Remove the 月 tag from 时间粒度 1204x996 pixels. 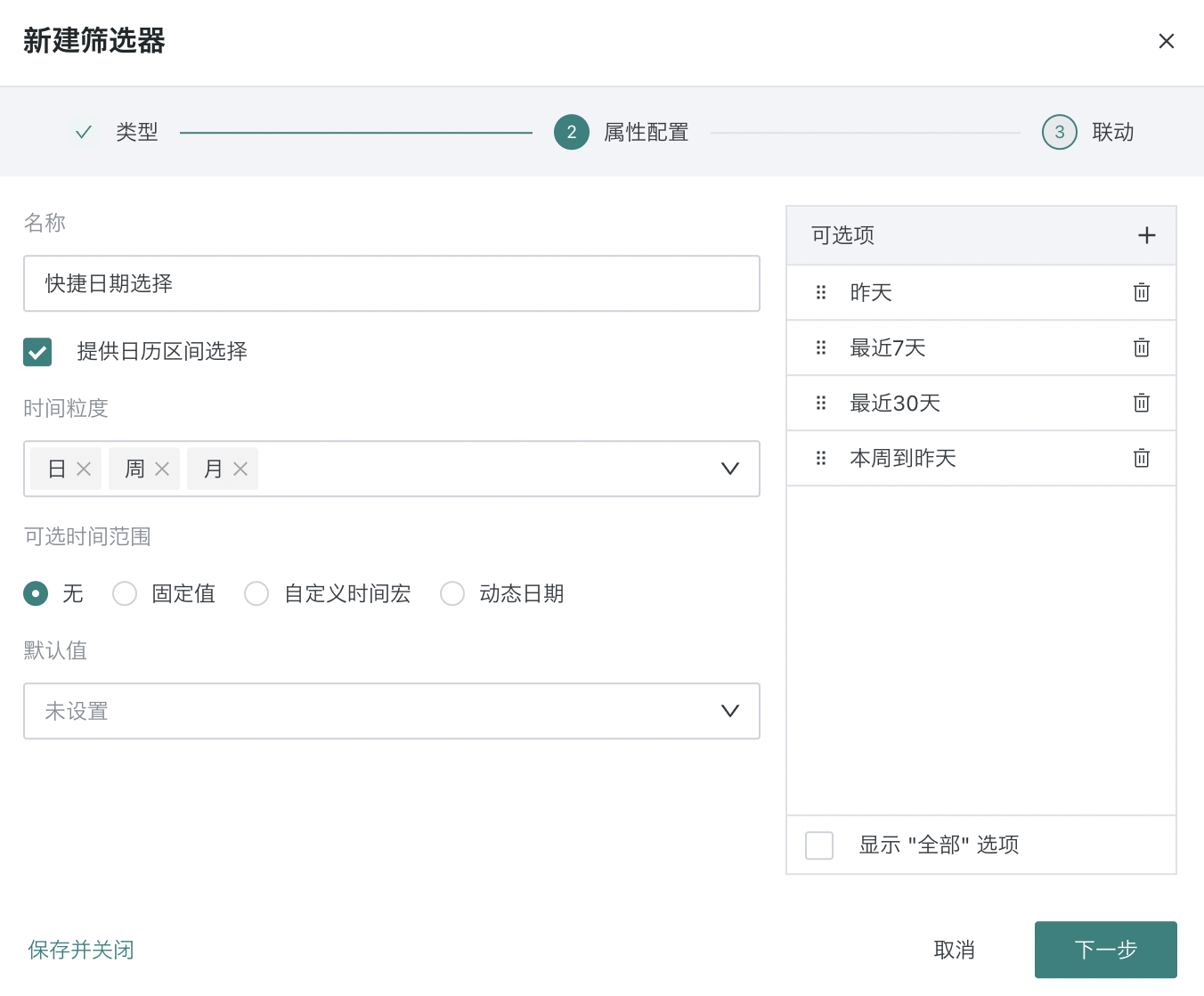[240, 469]
